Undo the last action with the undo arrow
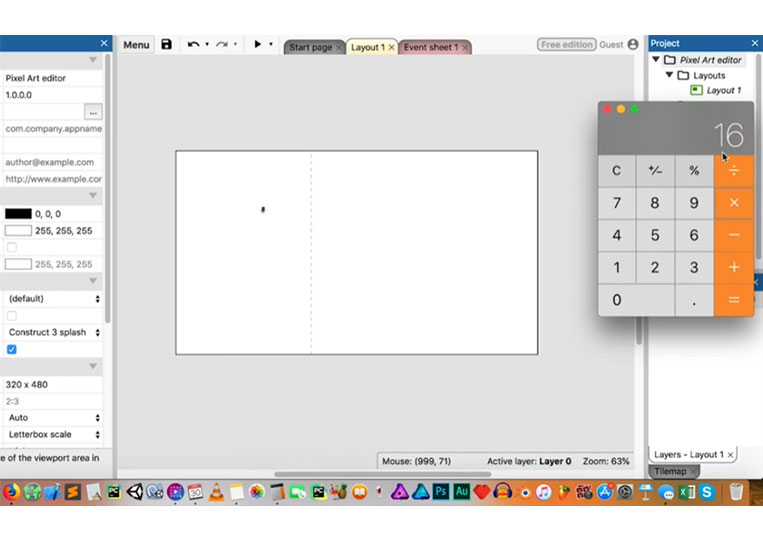This screenshot has width=763, height=541. pyautogui.click(x=193, y=45)
